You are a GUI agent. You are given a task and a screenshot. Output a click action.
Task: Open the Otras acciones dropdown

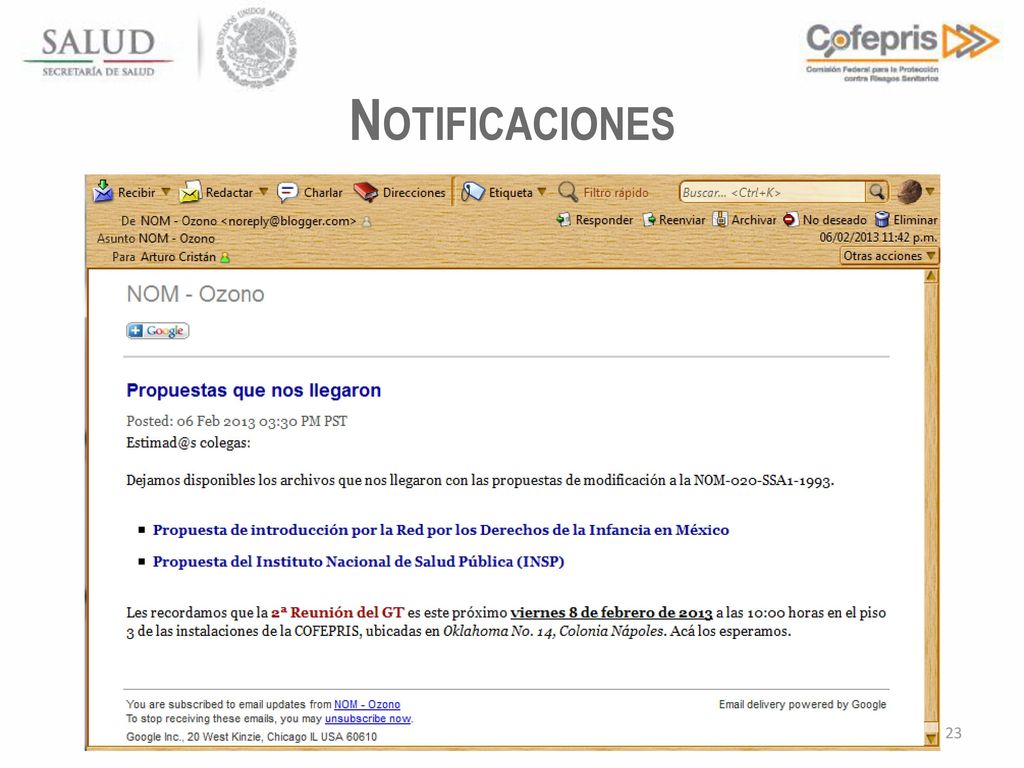pos(889,256)
